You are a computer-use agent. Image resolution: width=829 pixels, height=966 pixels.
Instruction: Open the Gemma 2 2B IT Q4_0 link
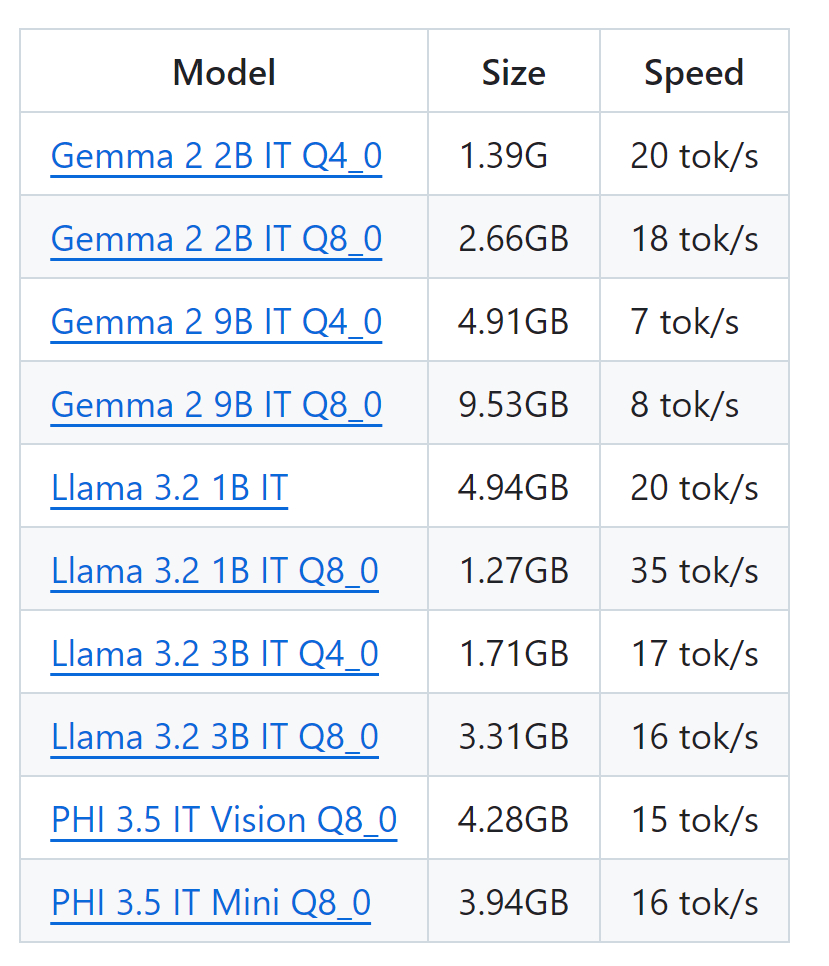216,156
